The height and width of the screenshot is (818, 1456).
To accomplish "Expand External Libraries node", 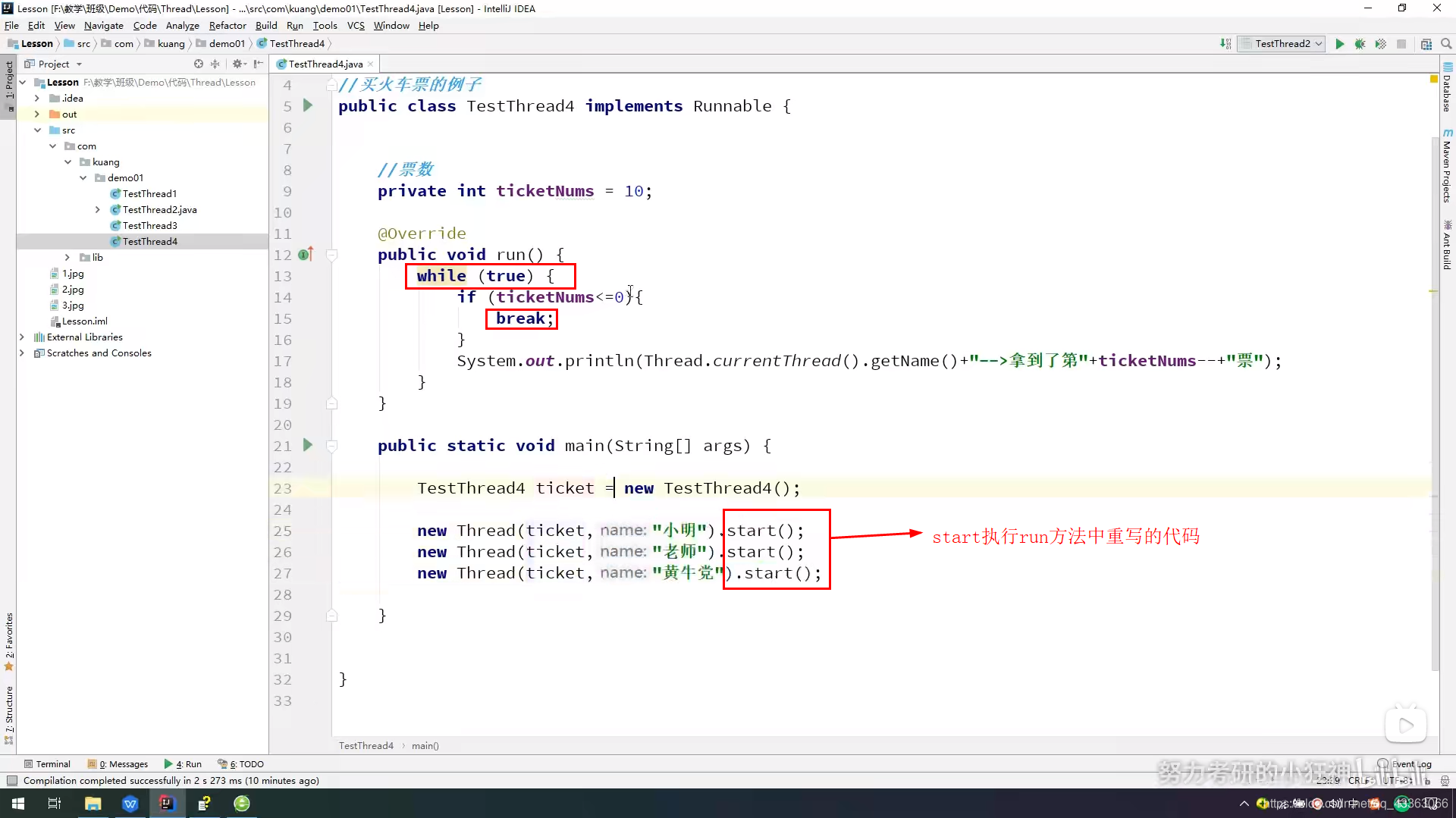I will (21, 337).
